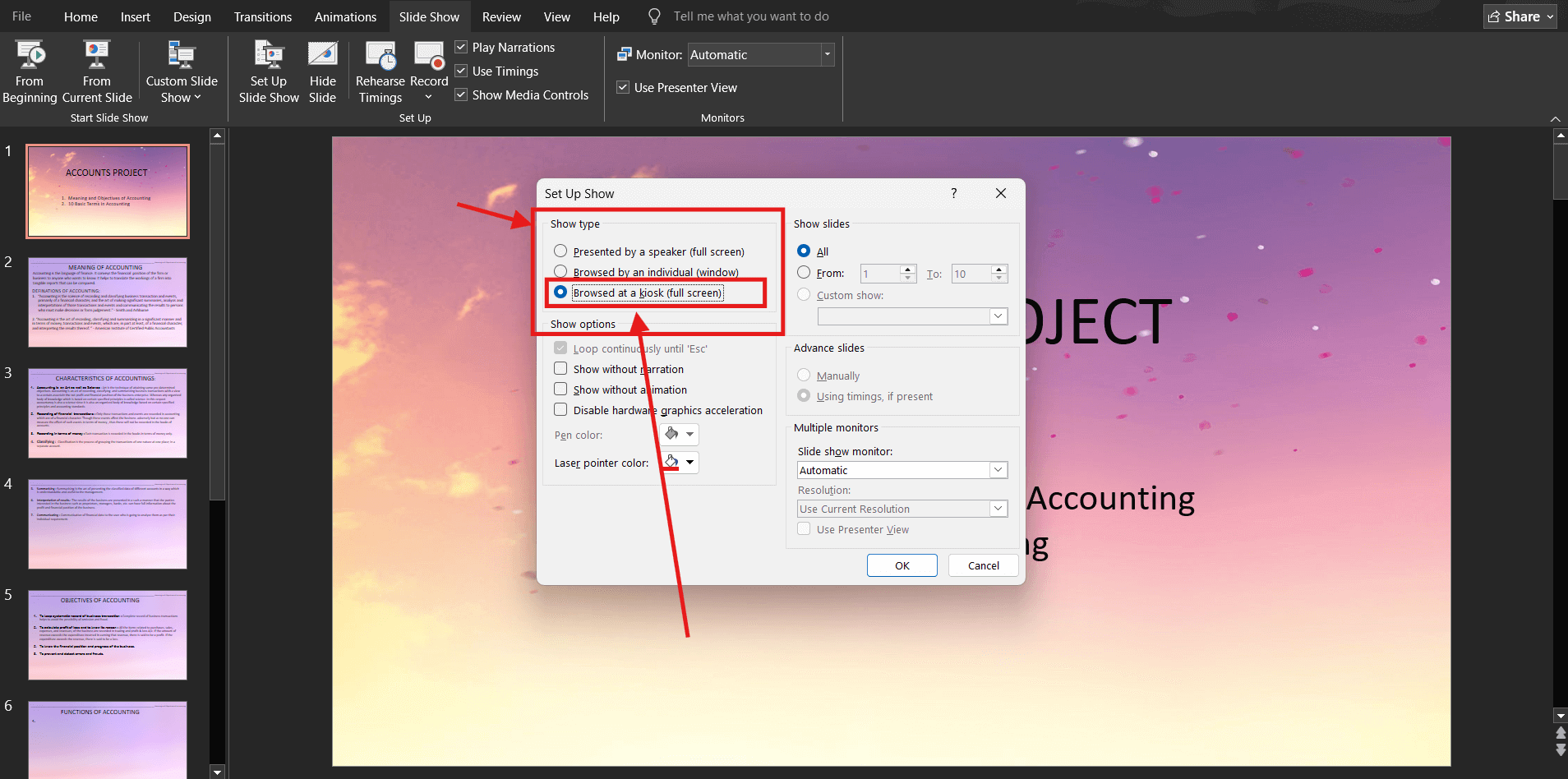This screenshot has height=779, width=1568.
Task: Click the Tell me lightbulb icon
Action: tap(654, 16)
